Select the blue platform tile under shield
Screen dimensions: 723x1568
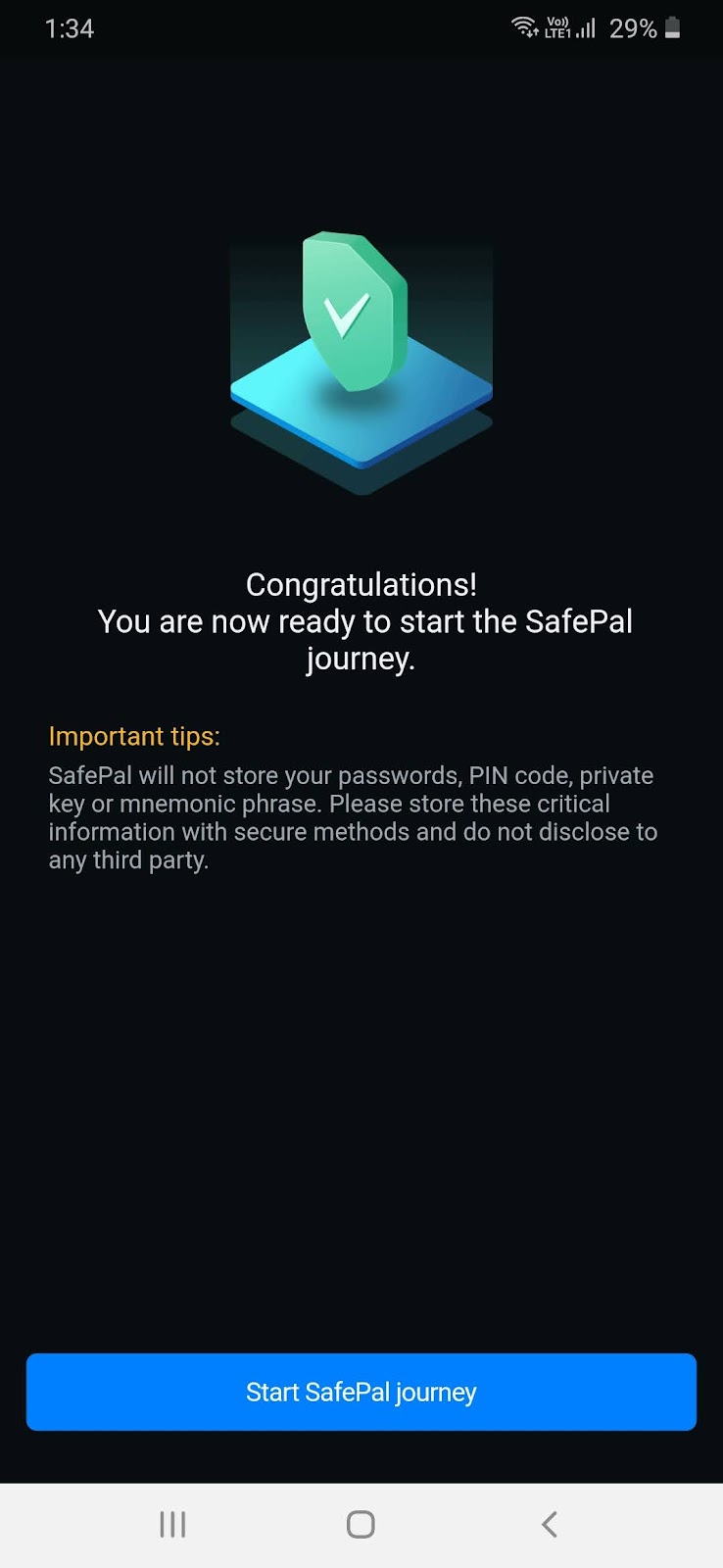[361, 398]
